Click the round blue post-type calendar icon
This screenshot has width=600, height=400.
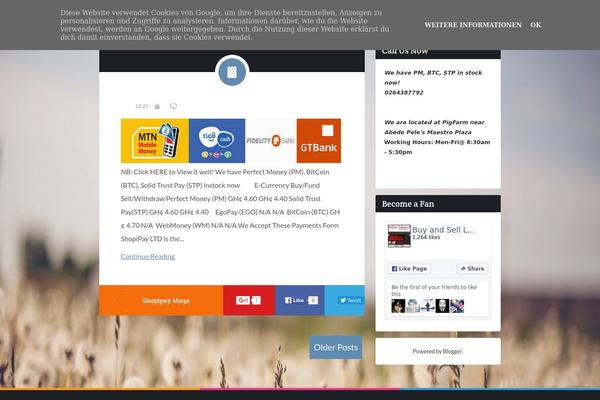coord(232,72)
